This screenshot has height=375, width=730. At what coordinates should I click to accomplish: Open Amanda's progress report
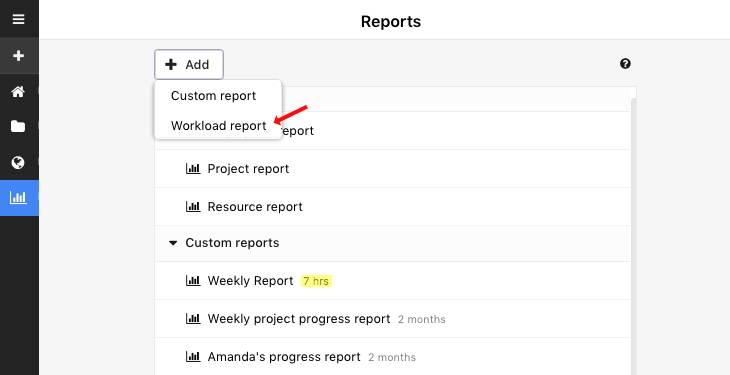point(284,357)
